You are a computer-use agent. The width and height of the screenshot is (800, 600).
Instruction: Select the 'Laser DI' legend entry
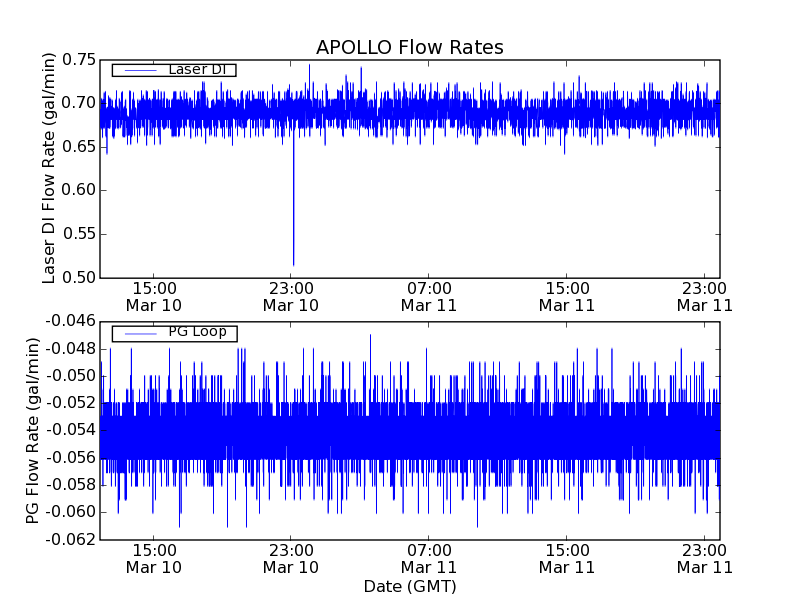197,70
